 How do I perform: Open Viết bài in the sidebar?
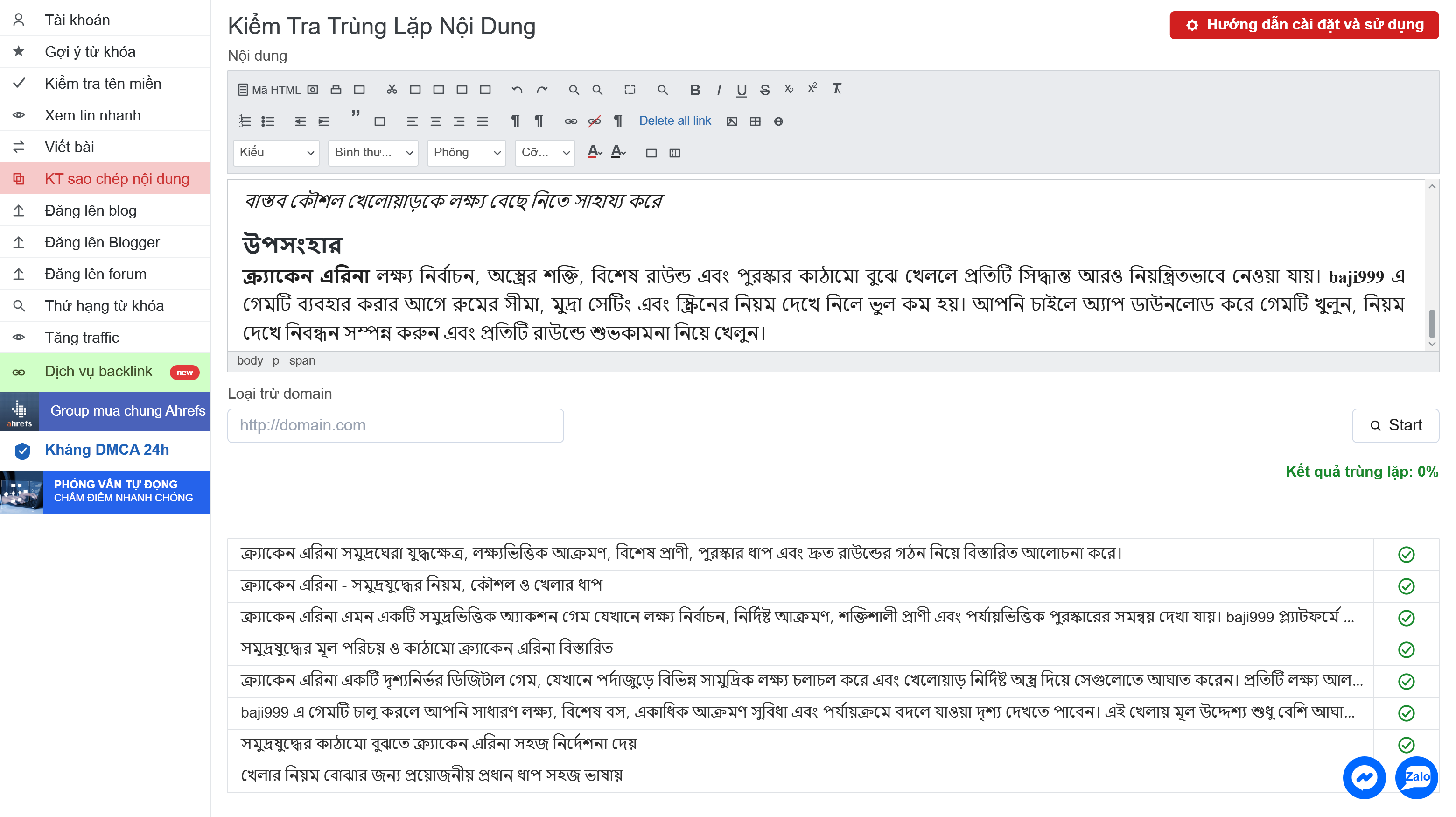(x=105, y=147)
